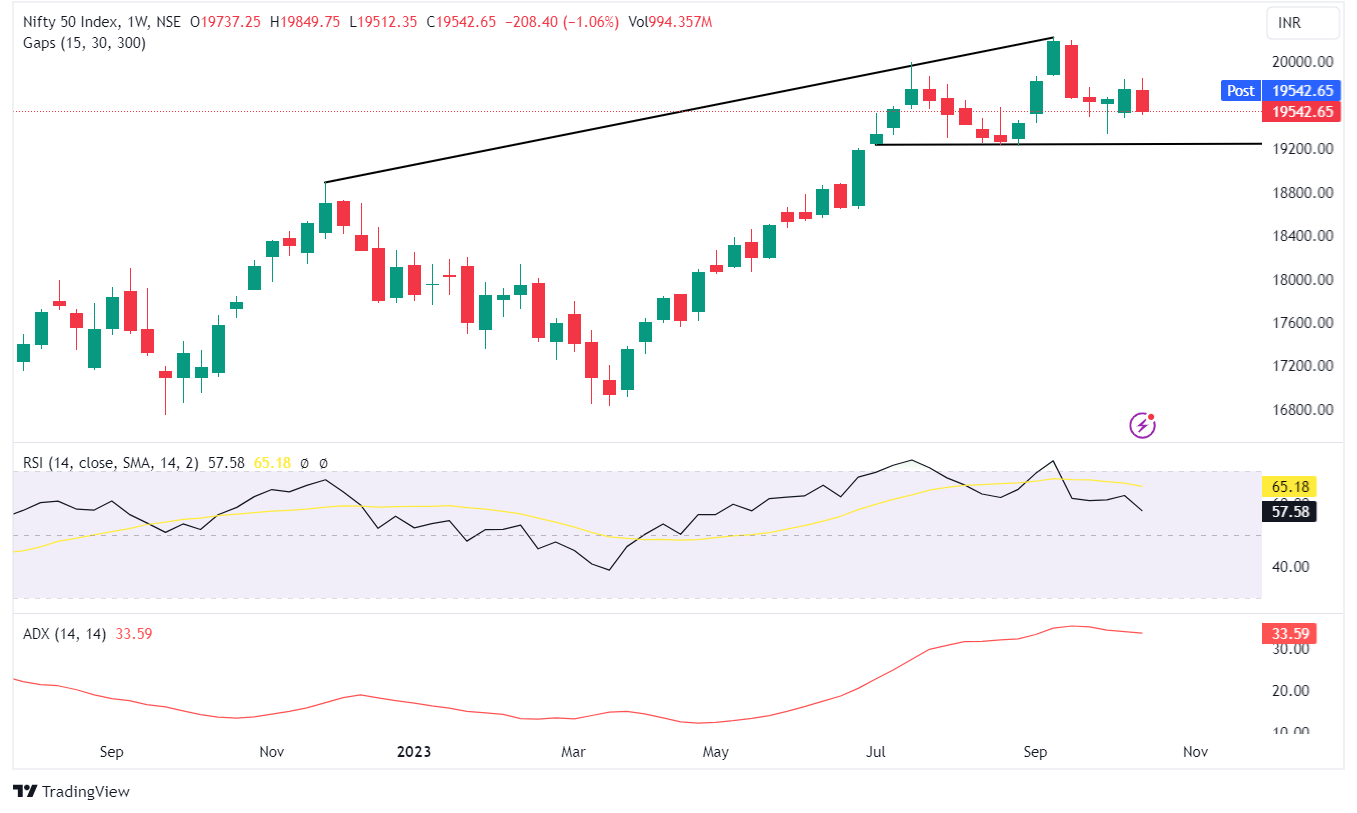Screen dimensions: 1357x813
Task: Click the Jul label on time axis
Action: tap(875, 750)
